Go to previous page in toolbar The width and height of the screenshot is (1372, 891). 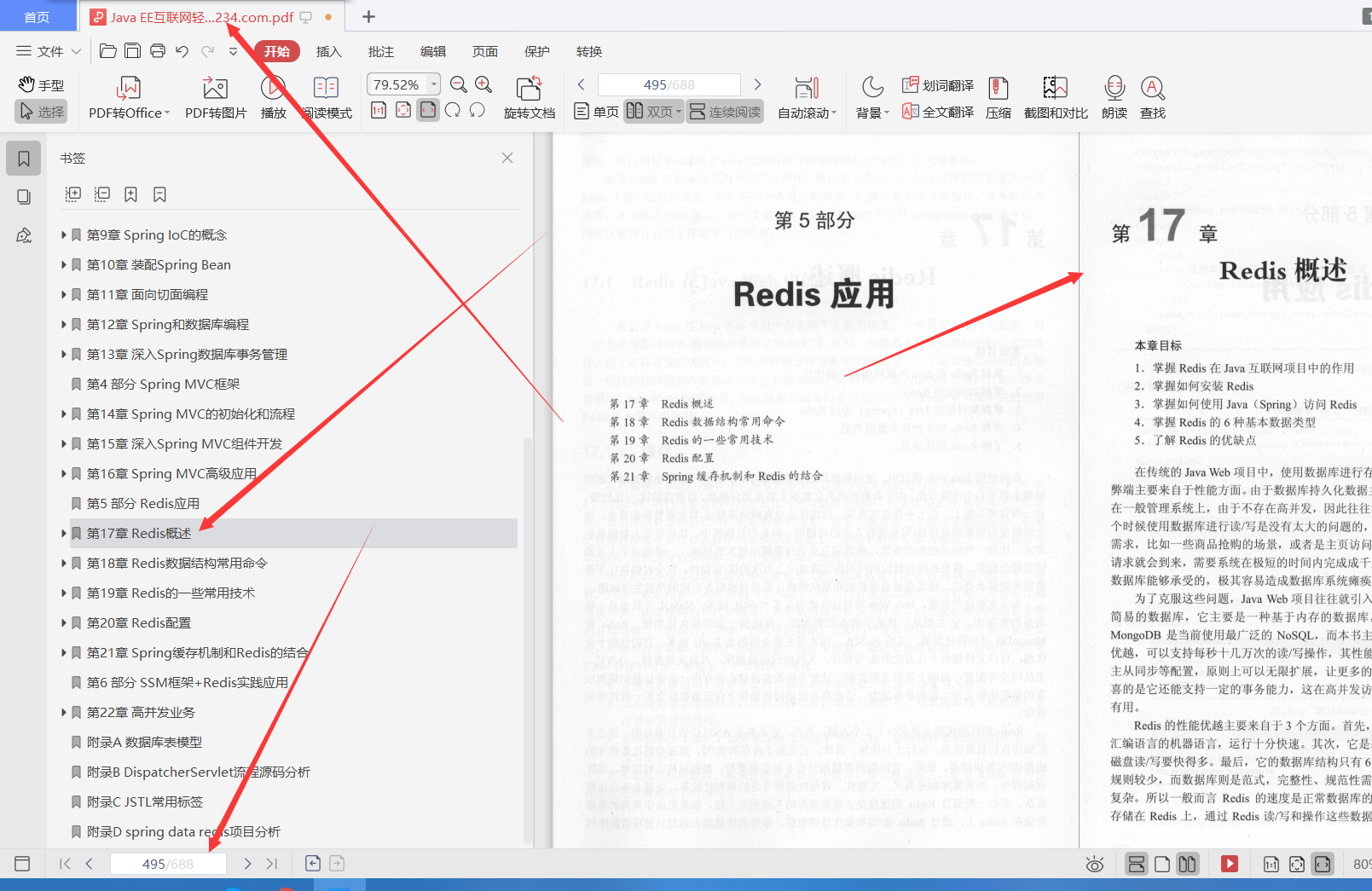click(582, 84)
